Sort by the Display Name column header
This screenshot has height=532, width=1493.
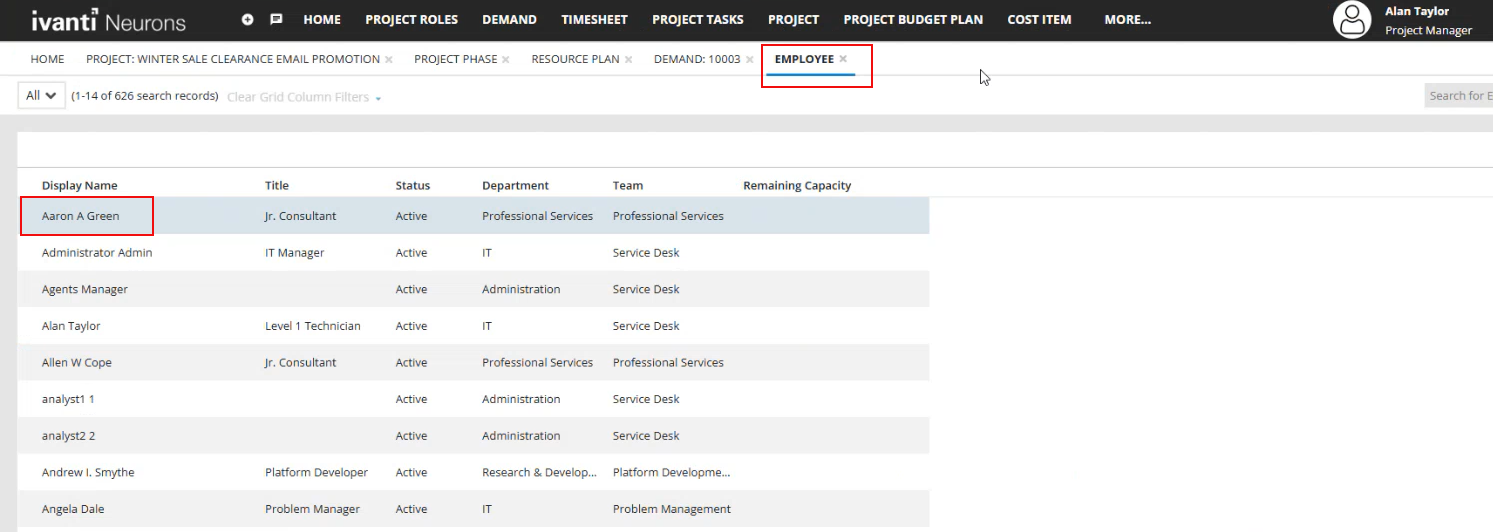[79, 185]
